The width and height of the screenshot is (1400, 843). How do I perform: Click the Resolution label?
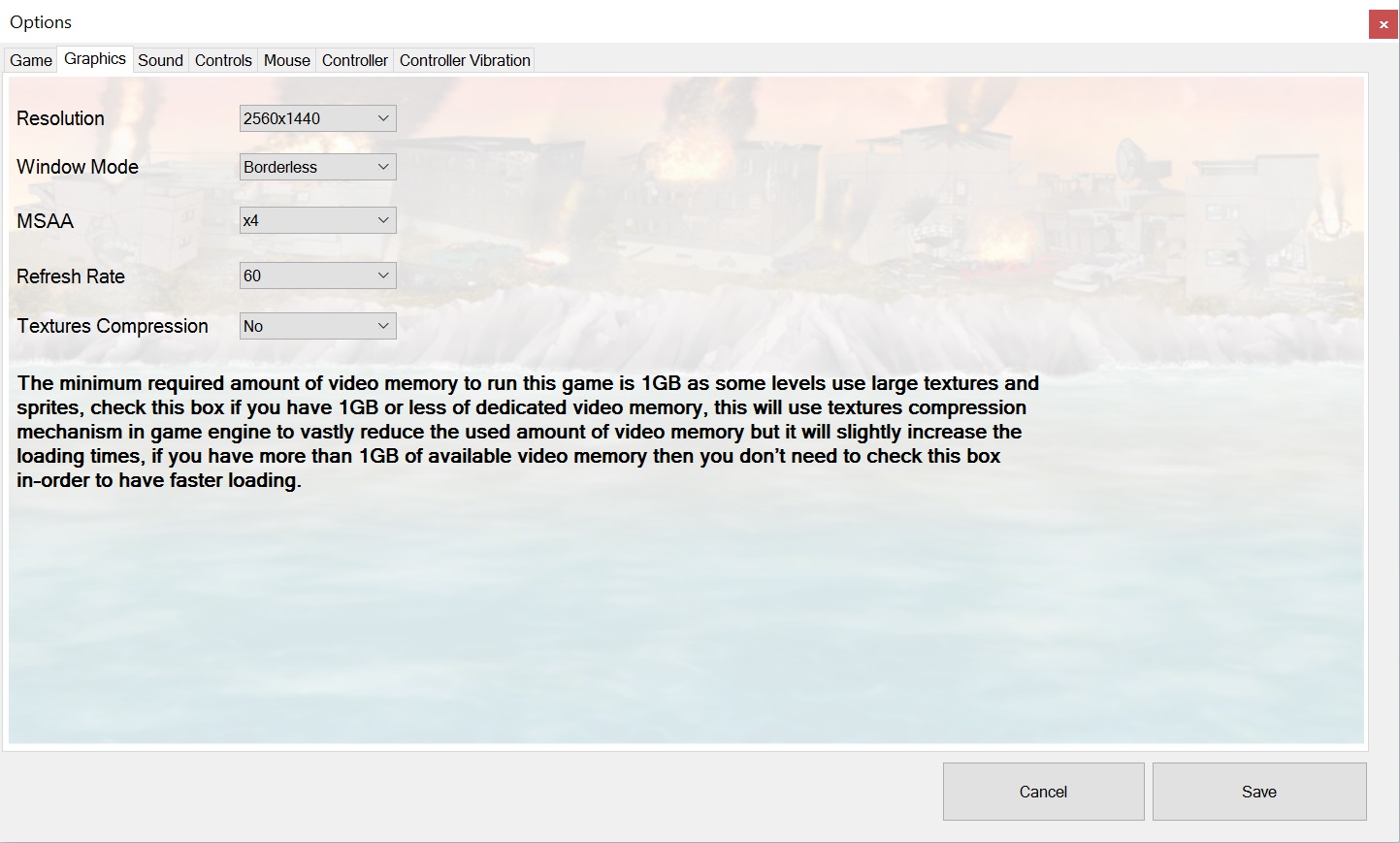(x=60, y=117)
